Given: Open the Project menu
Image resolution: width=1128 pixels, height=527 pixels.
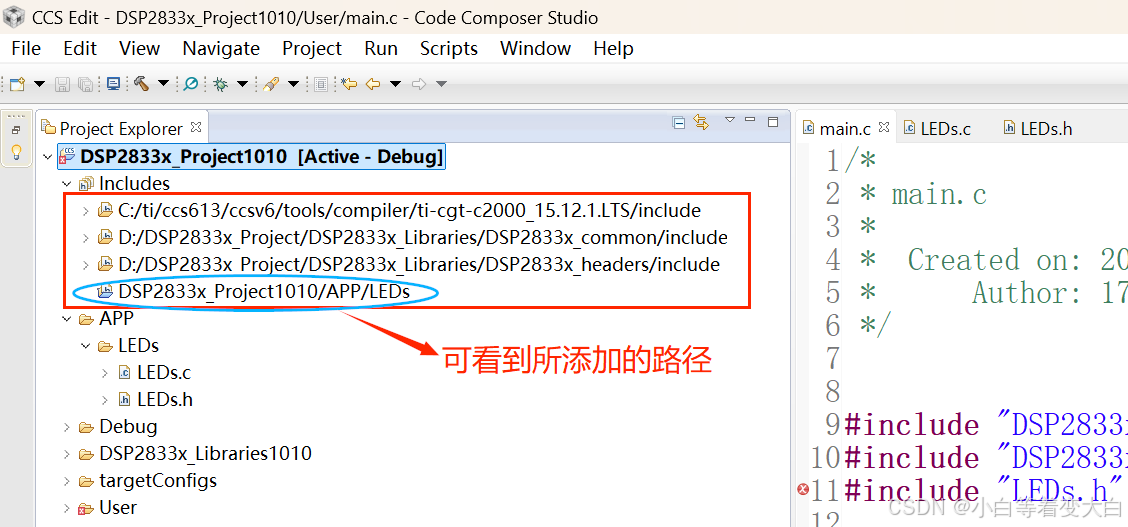Looking at the screenshot, I should (x=311, y=48).
